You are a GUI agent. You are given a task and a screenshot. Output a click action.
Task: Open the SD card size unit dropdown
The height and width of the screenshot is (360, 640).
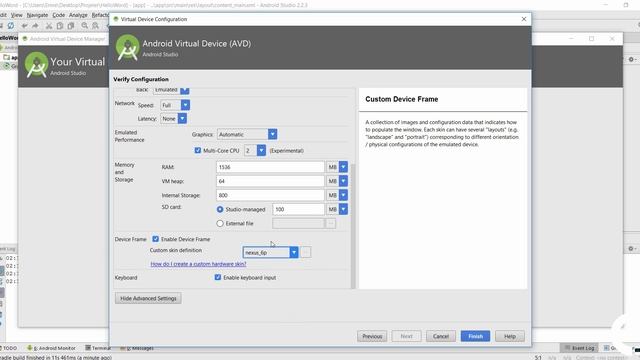tap(343, 209)
